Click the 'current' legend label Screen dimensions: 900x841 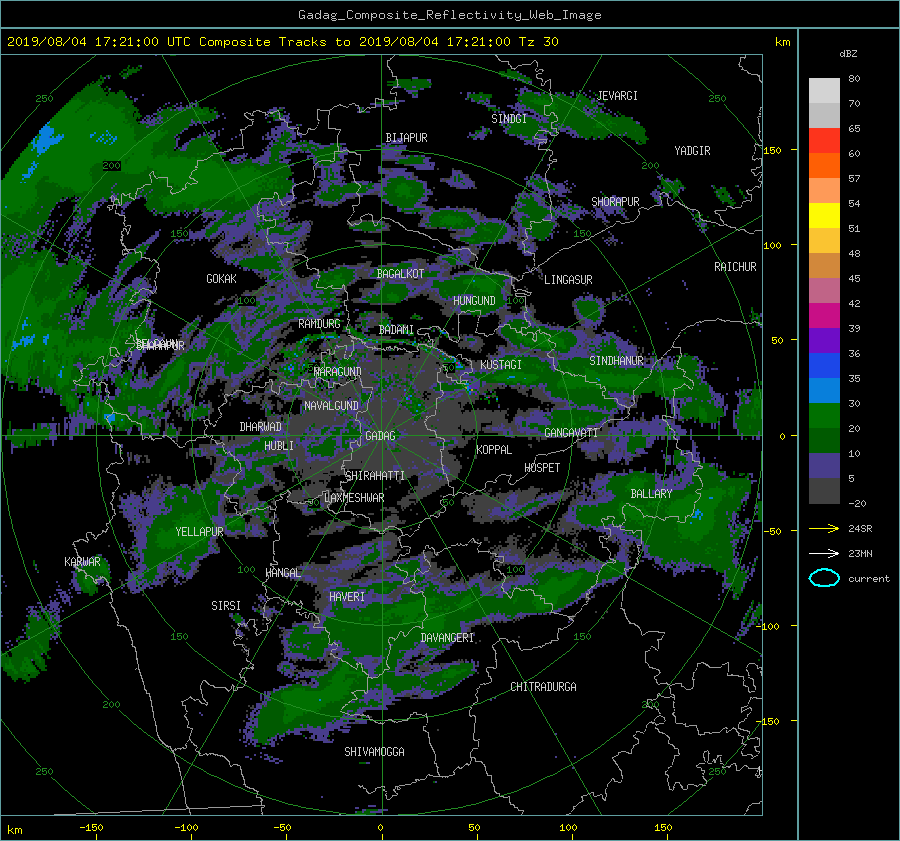coord(868,579)
